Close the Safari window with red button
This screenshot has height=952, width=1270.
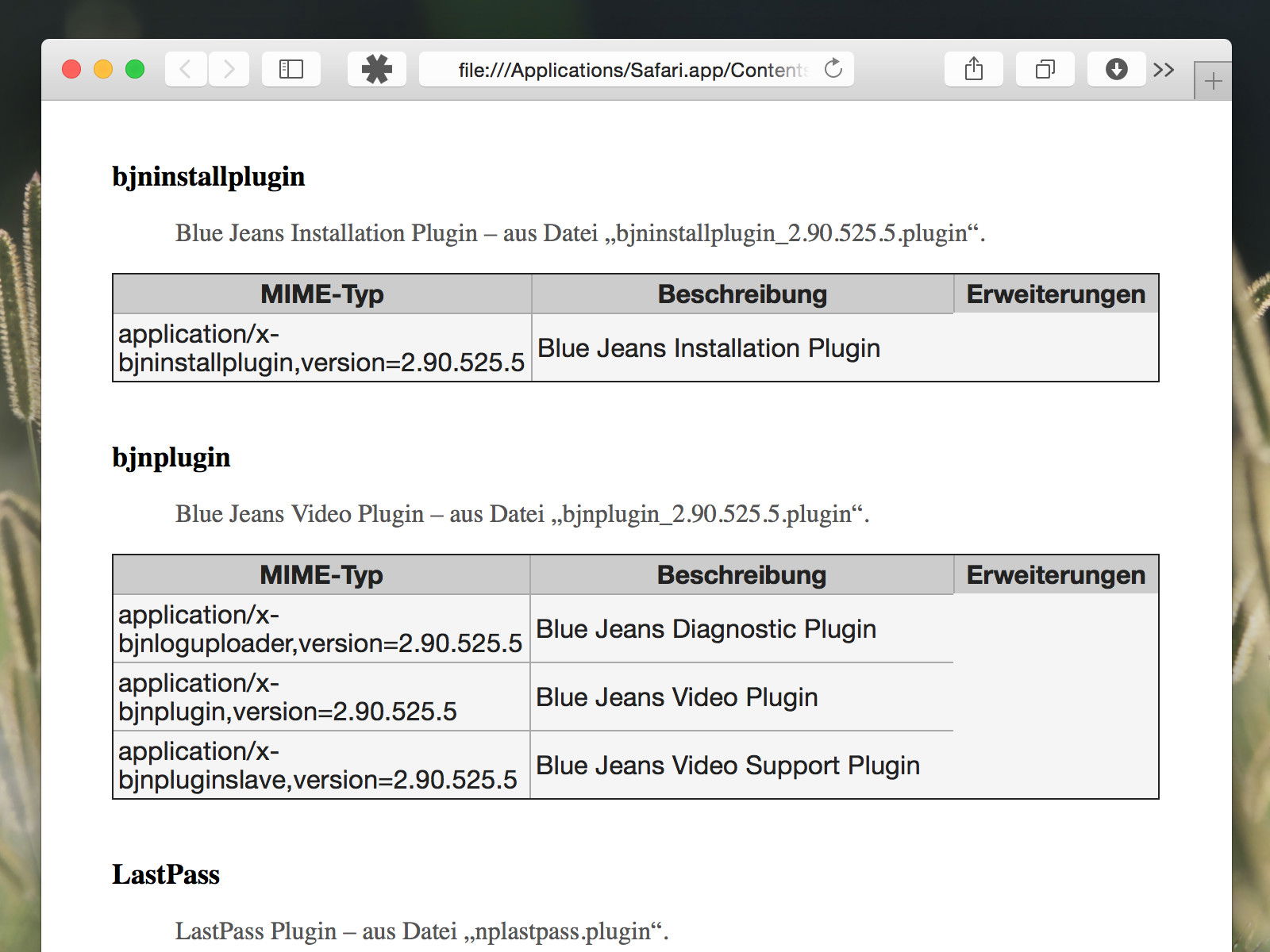(x=71, y=69)
